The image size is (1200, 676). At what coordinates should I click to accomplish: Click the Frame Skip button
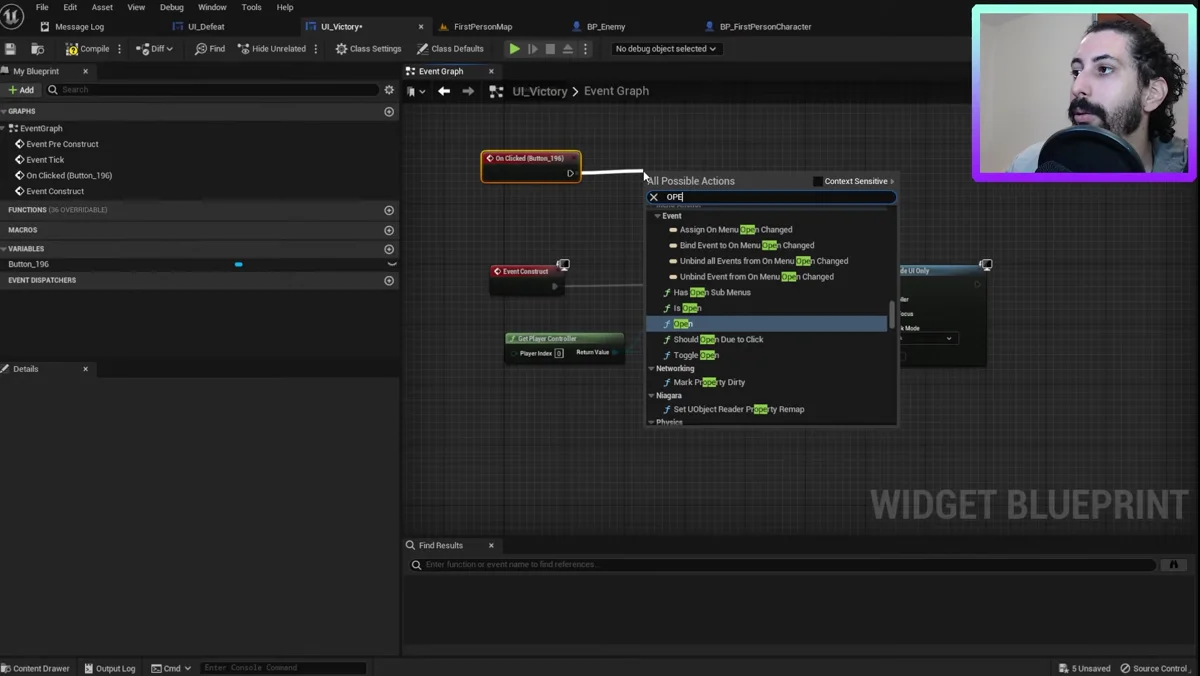[x=532, y=48]
